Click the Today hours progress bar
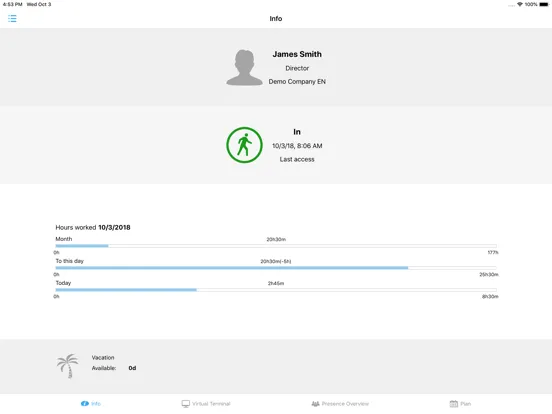This screenshot has width=552, height=414. coord(276,290)
